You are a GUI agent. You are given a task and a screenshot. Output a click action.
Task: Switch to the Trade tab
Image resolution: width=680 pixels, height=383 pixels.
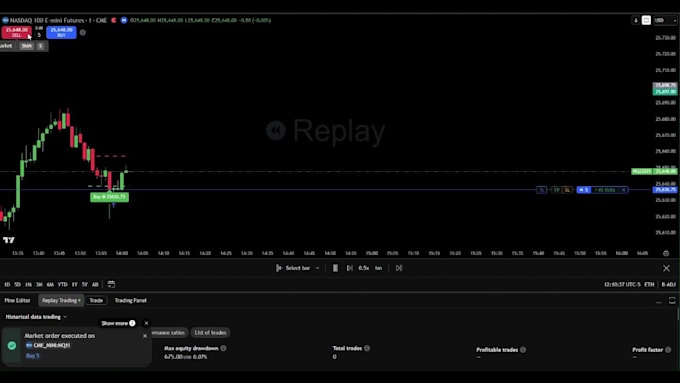tap(96, 300)
